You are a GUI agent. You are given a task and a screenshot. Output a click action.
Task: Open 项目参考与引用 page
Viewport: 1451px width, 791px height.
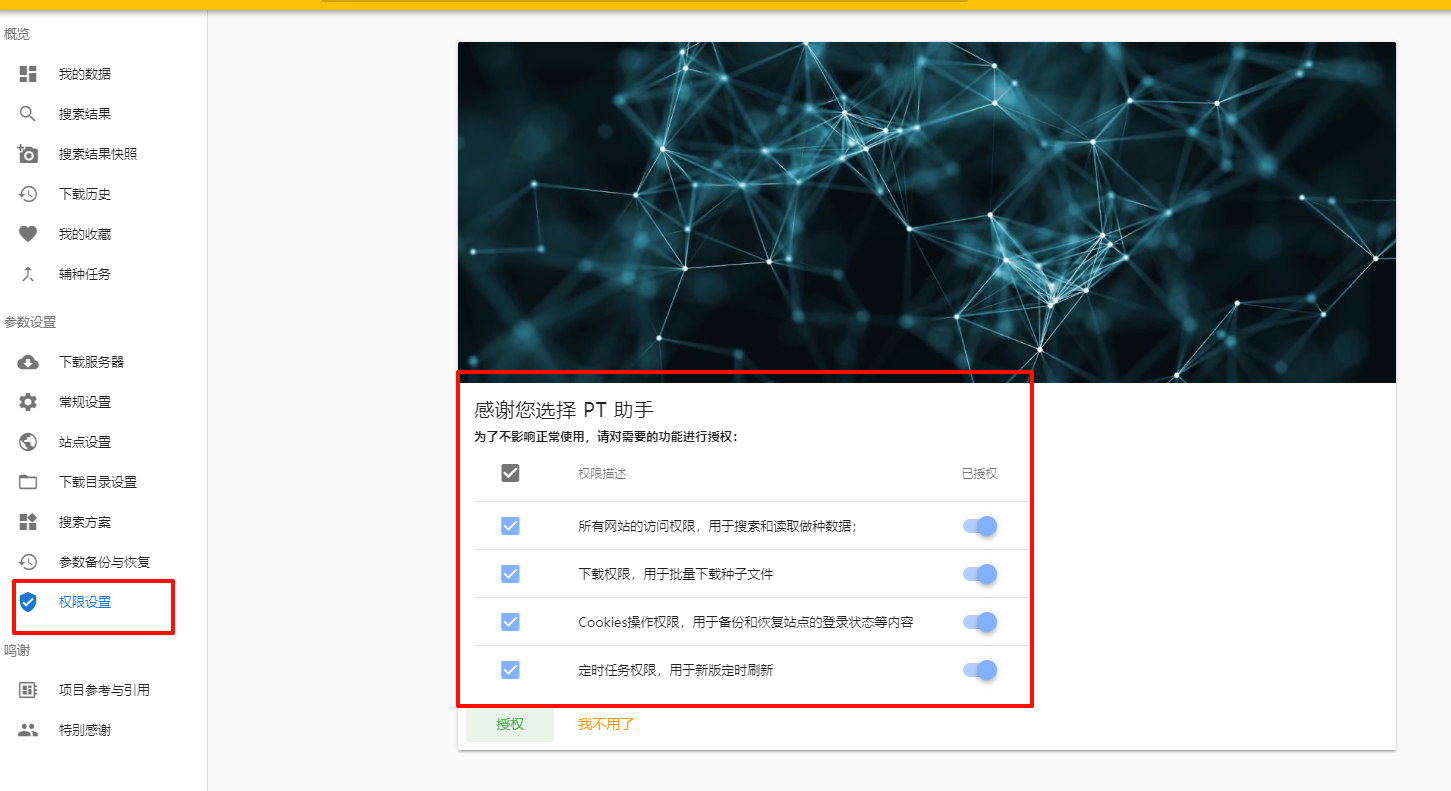[104, 690]
